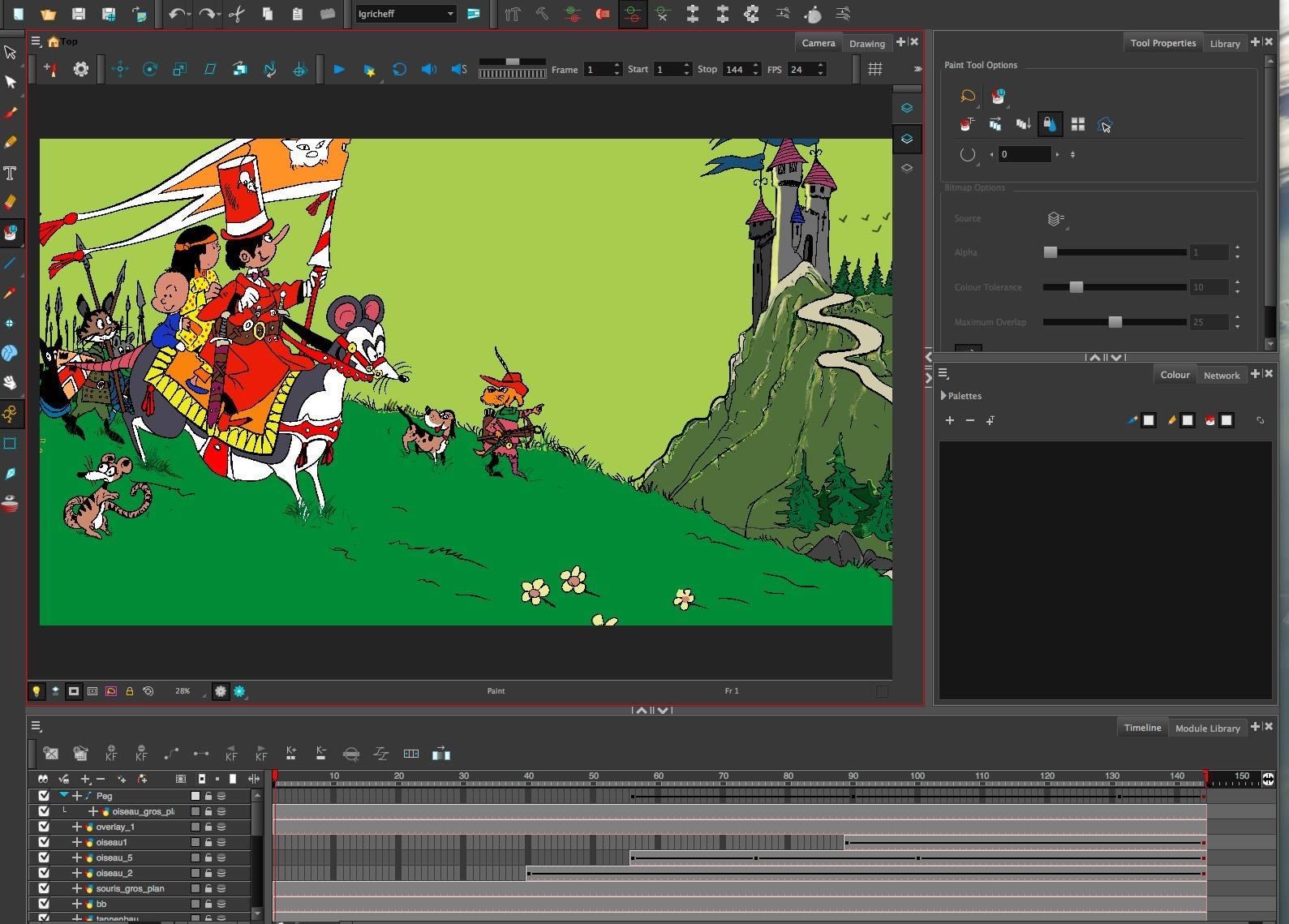Click the light bulb icon in Camera status bar

36,691
